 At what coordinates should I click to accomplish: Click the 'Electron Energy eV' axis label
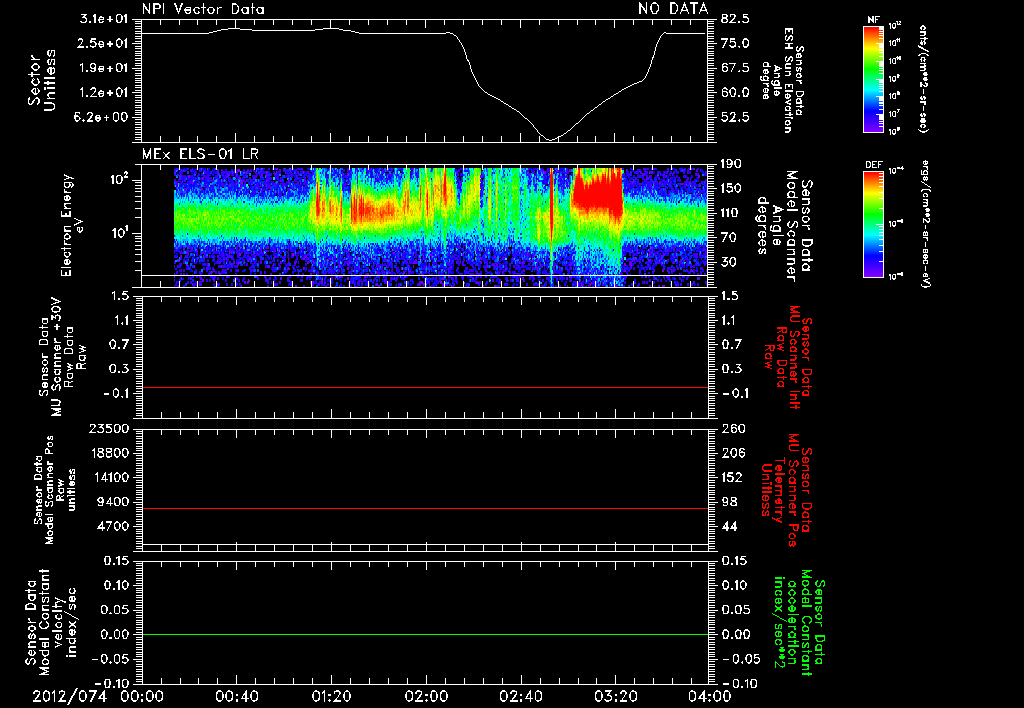72,225
